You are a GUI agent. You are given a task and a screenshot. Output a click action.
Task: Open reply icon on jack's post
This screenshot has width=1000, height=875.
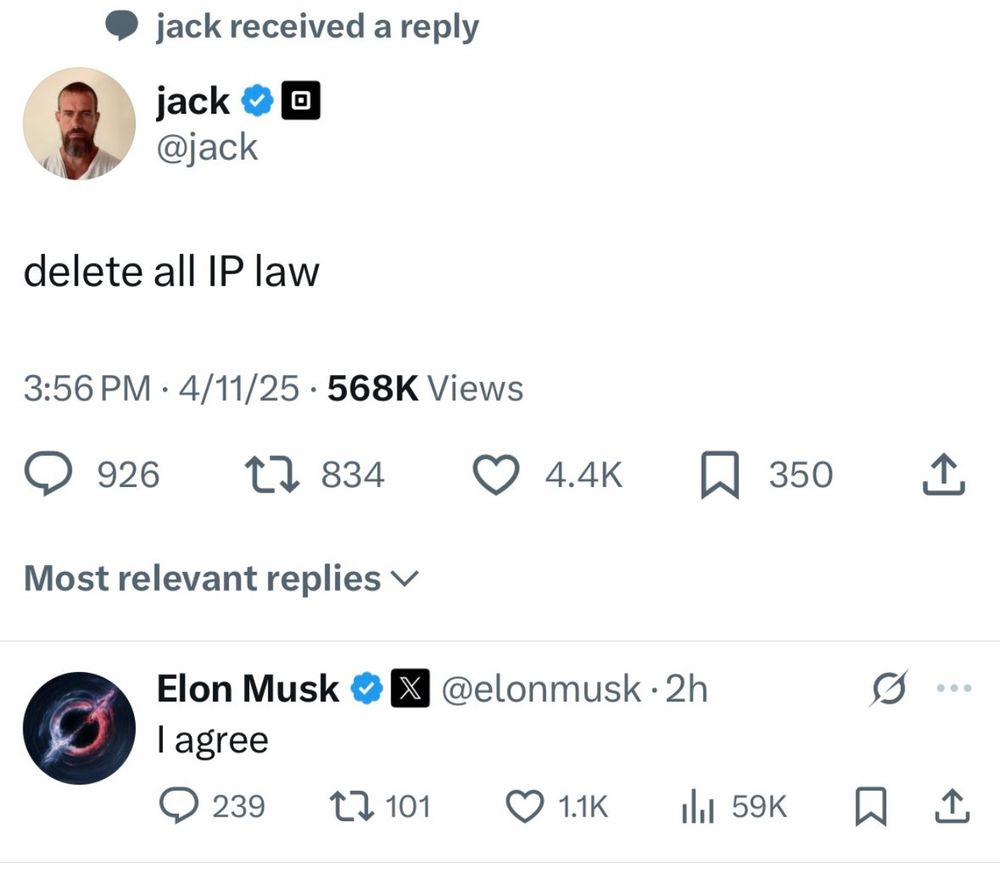point(48,473)
